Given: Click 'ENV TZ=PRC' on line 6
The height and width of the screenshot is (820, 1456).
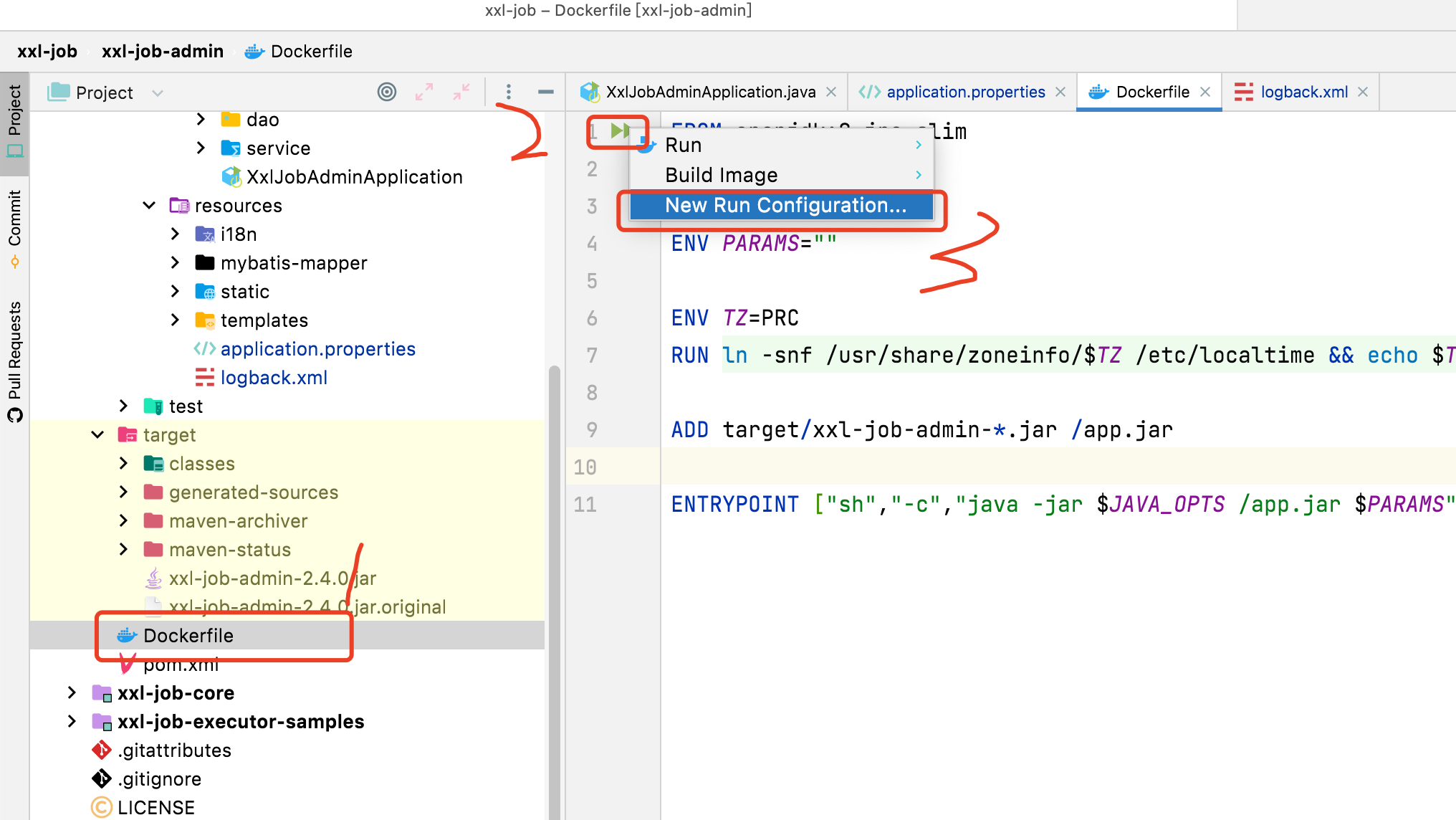Looking at the screenshot, I should 734,318.
